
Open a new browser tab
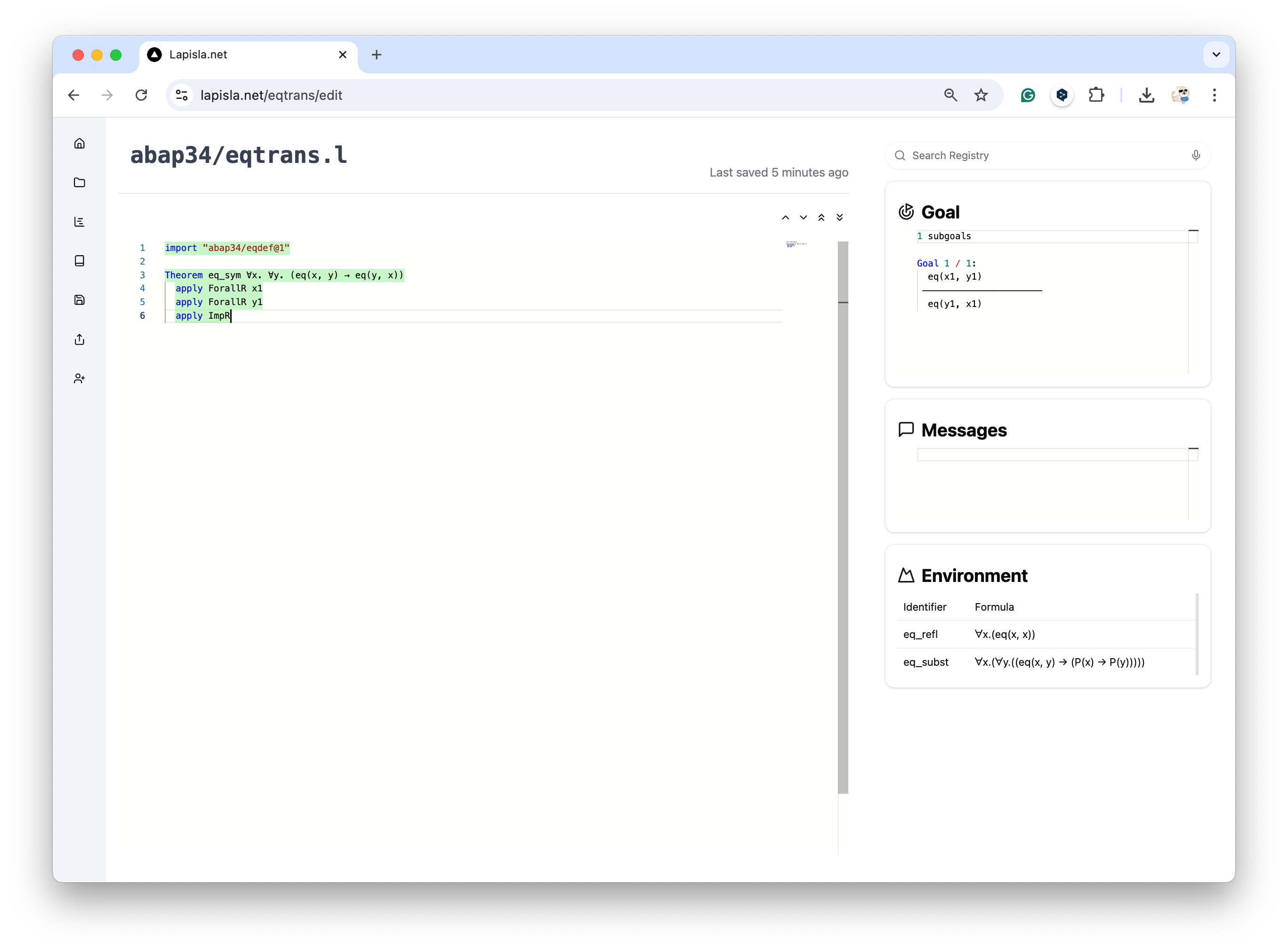tap(376, 55)
